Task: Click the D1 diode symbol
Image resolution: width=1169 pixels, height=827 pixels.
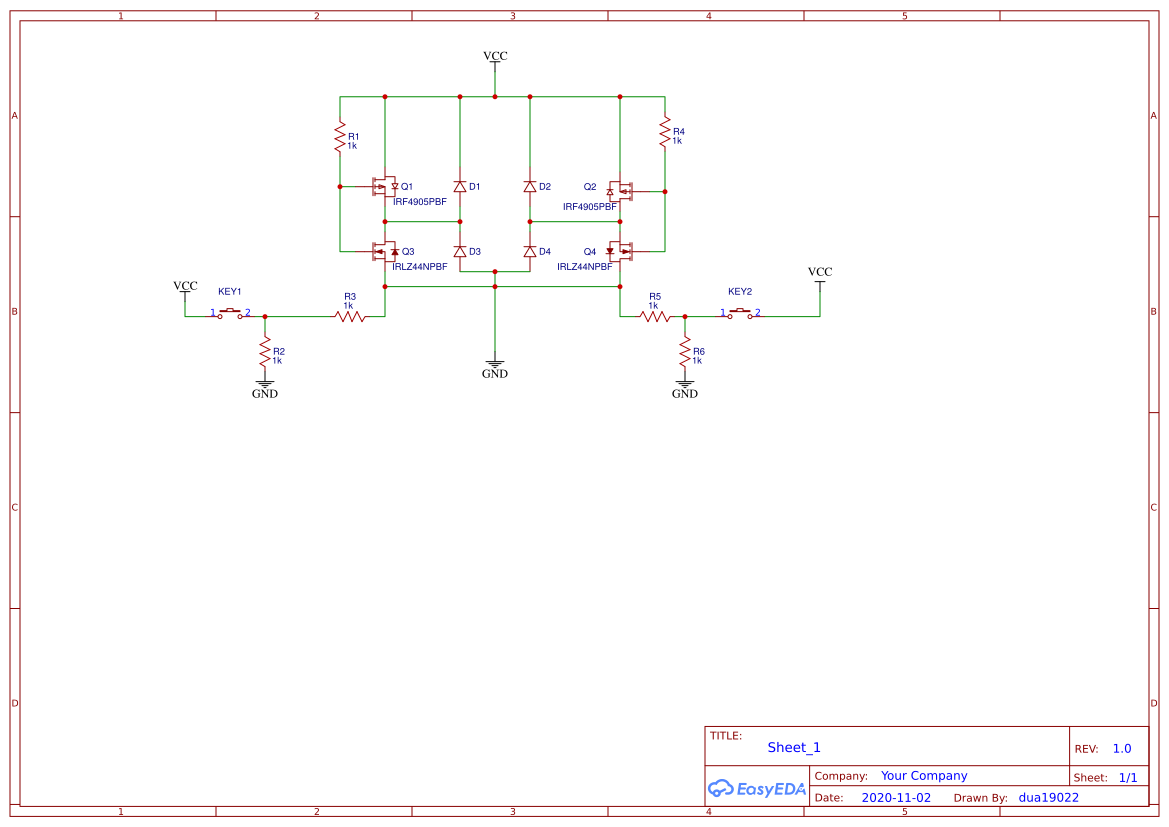Action: click(460, 186)
